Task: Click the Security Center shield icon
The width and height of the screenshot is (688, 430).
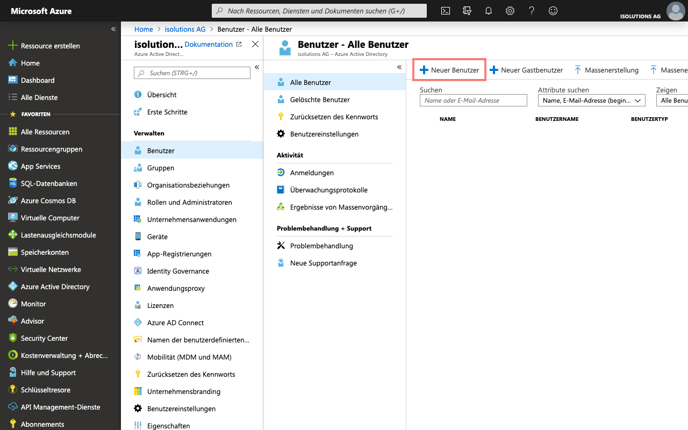Action: (13, 338)
